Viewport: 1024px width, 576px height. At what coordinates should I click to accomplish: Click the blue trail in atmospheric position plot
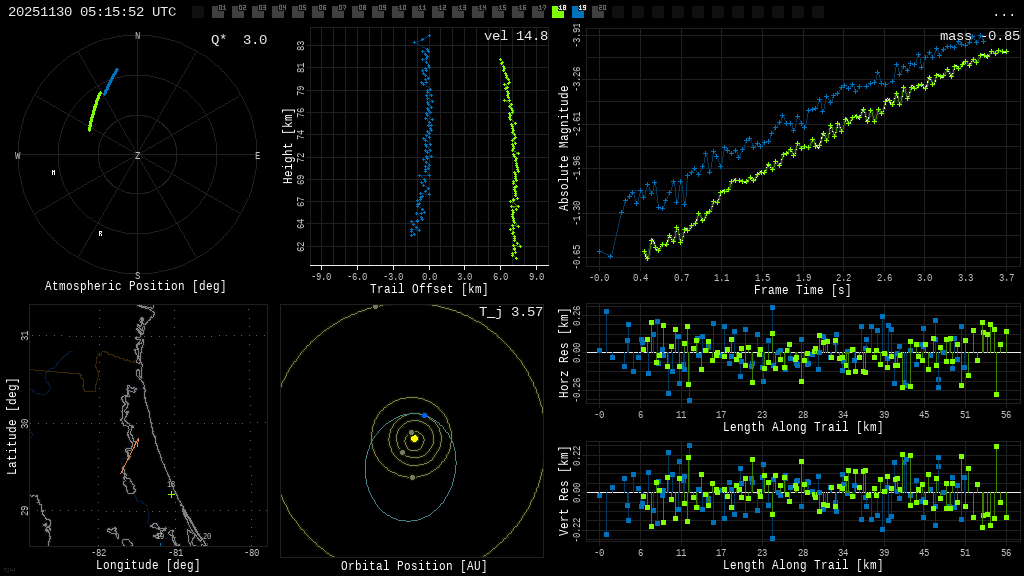110,81
